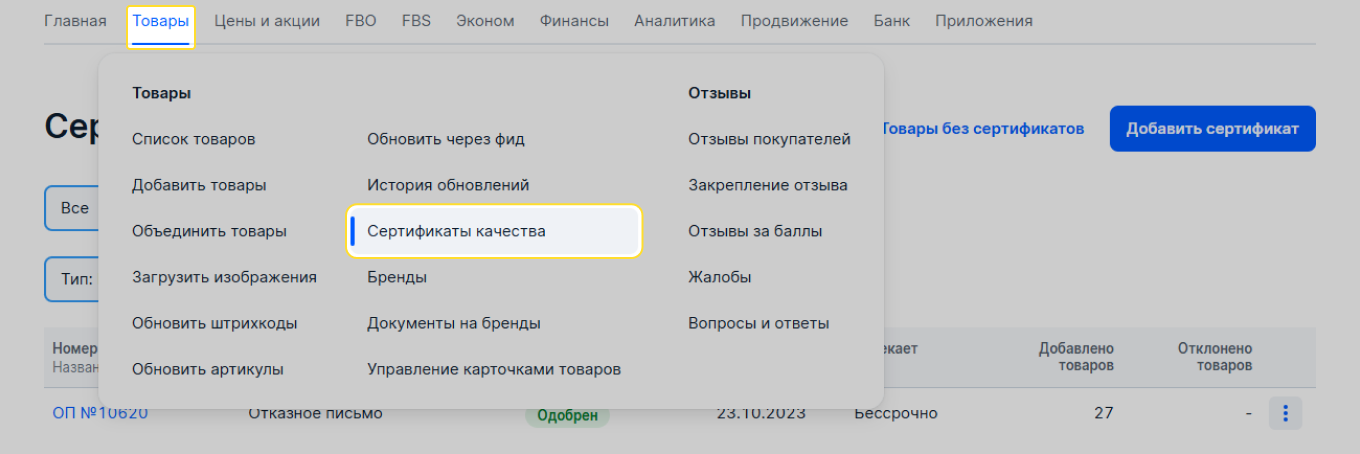Open the Товары menu tab
This screenshot has width=1360, height=454.
[x=160, y=21]
